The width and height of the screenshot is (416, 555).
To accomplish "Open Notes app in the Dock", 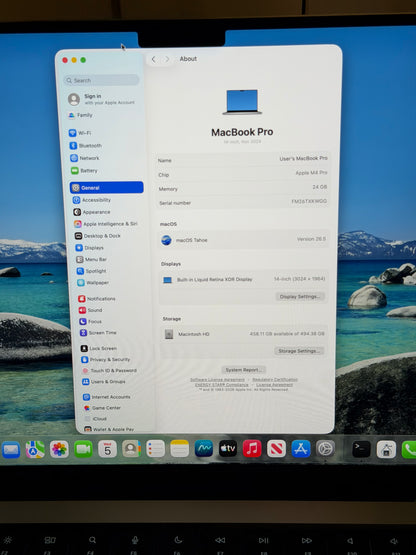I will point(179,449).
